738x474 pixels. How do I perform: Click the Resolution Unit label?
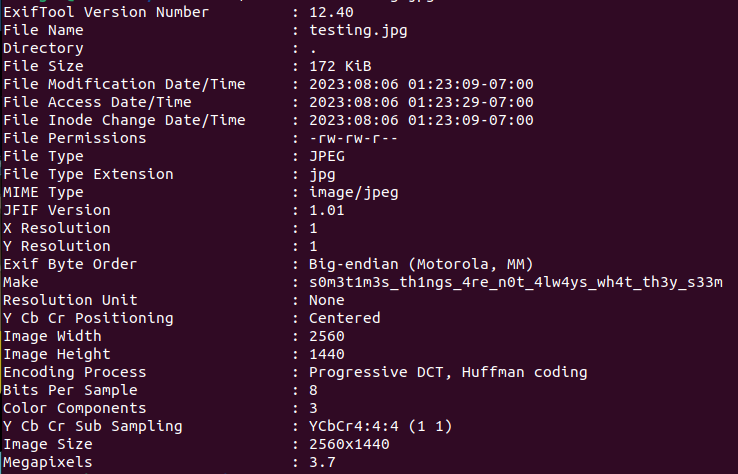70,300
